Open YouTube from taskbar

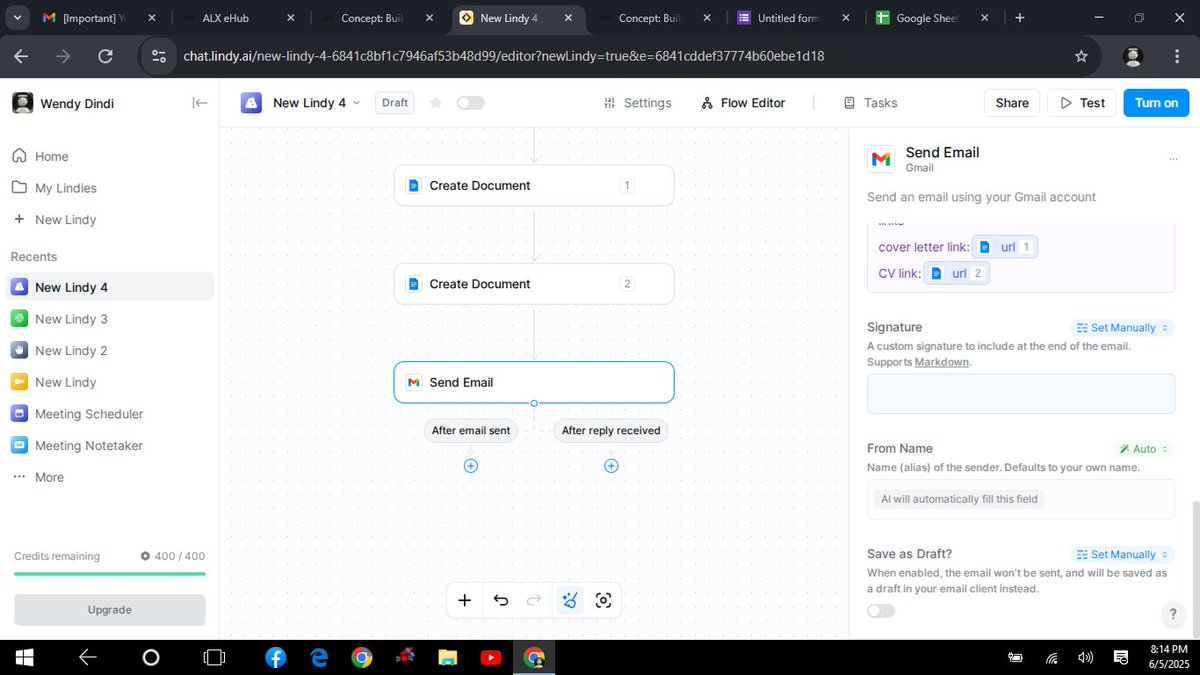(490, 657)
